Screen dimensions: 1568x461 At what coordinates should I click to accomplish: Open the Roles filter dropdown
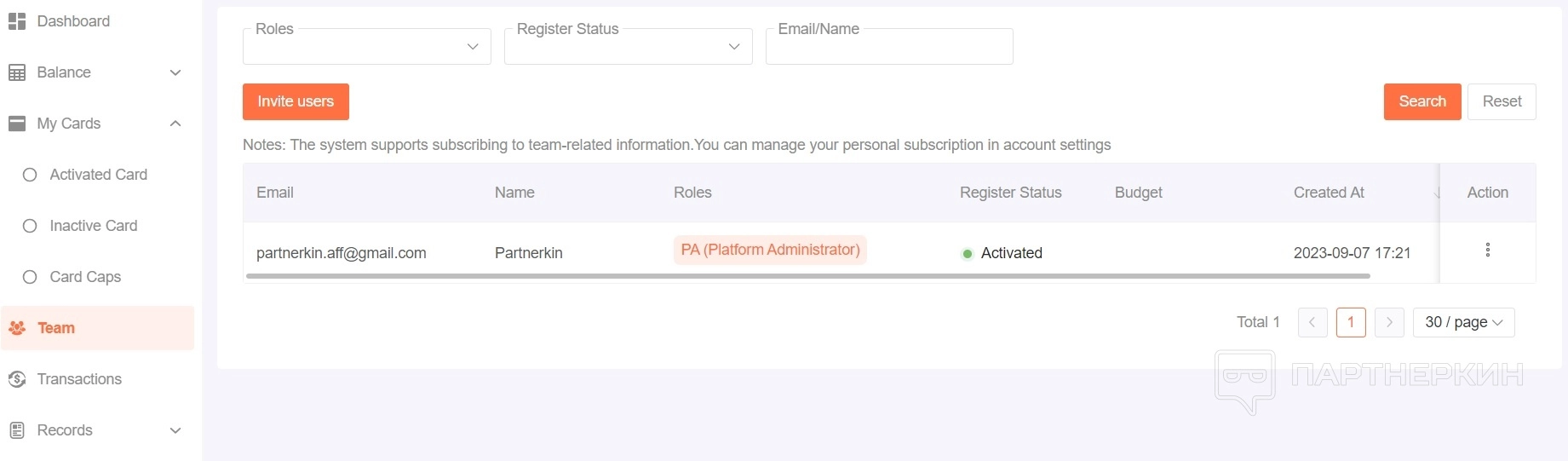point(367,47)
